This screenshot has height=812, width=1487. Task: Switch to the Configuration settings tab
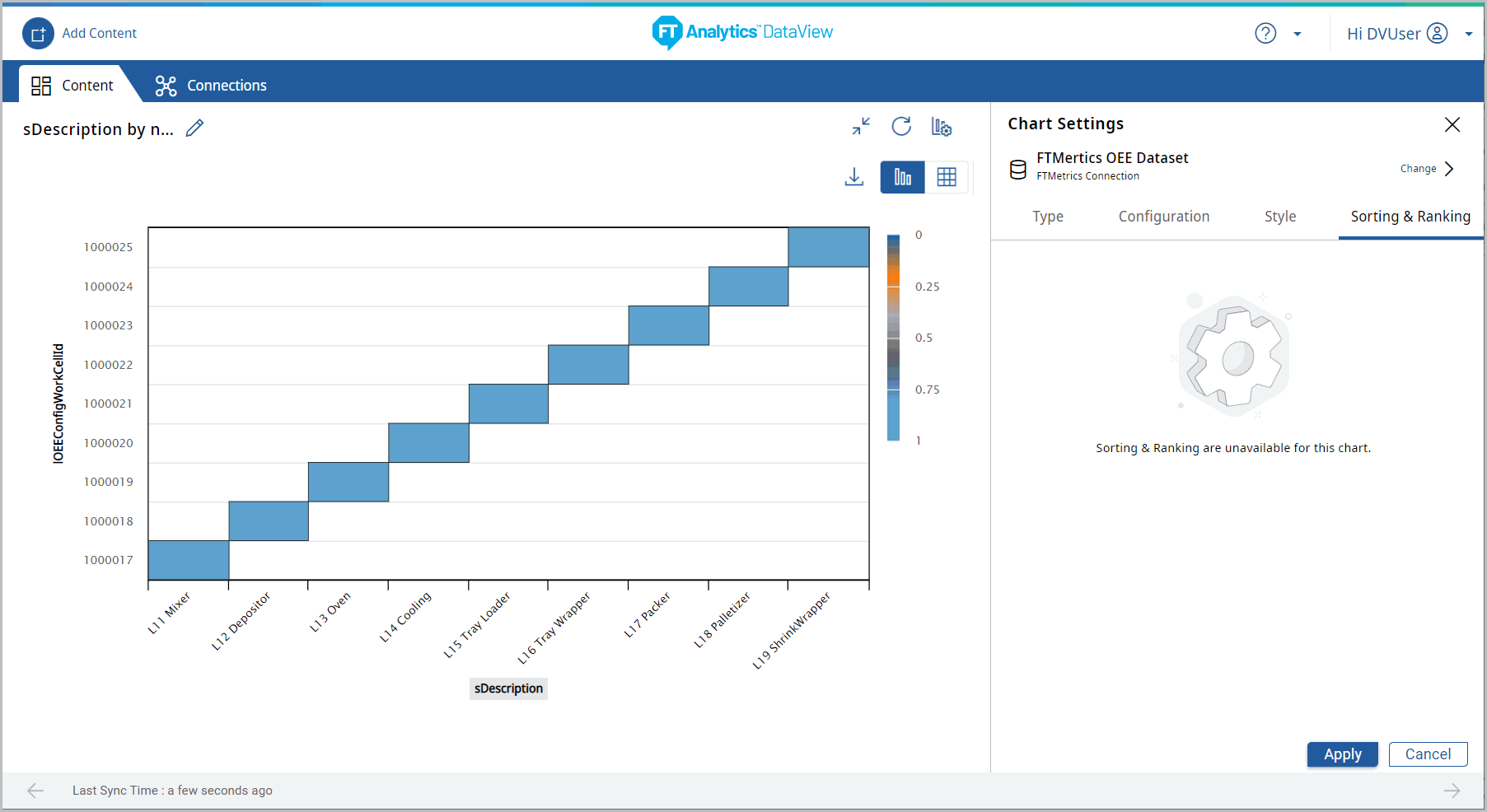pos(1163,217)
